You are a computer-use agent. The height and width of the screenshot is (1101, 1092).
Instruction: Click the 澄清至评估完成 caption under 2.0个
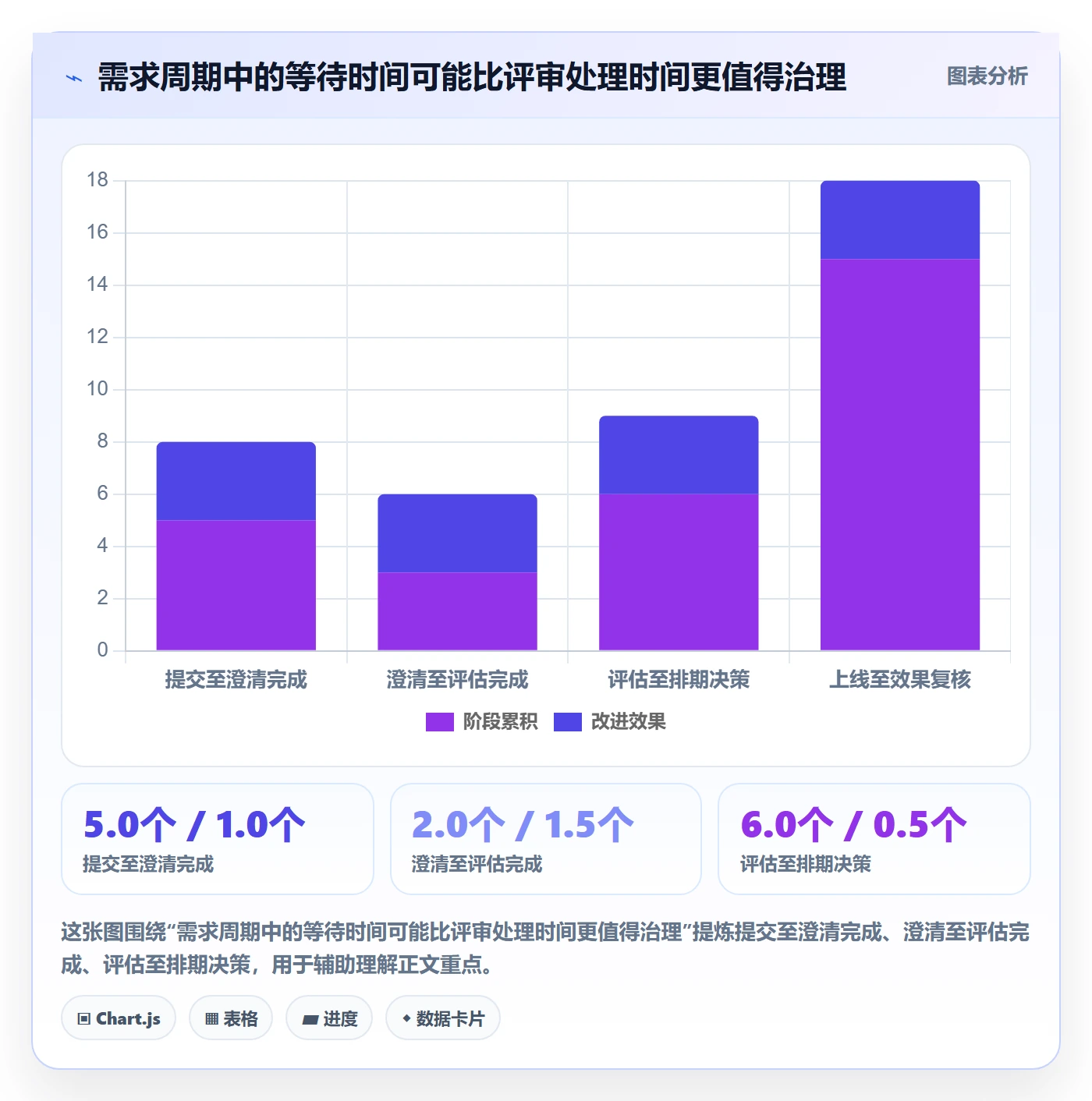pos(477,864)
